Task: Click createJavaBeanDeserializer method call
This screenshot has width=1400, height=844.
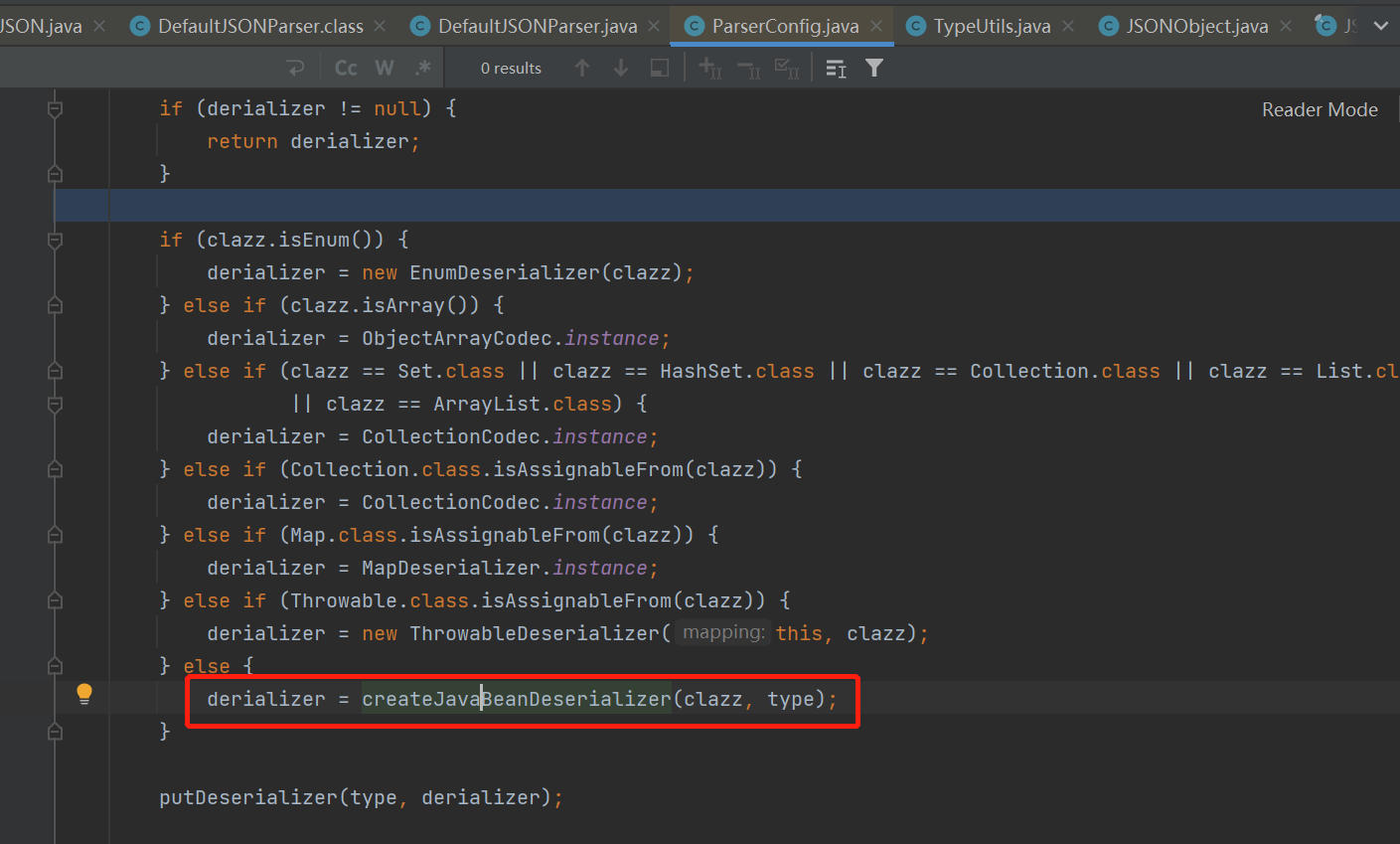Action: tap(517, 699)
